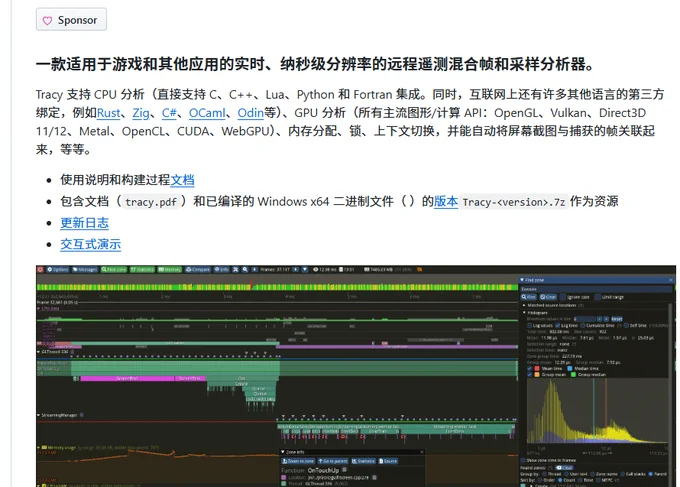Image resolution: width=680 pixels, height=487 pixels.
Task: Toggle Group mean checkbox
Action: point(530,375)
